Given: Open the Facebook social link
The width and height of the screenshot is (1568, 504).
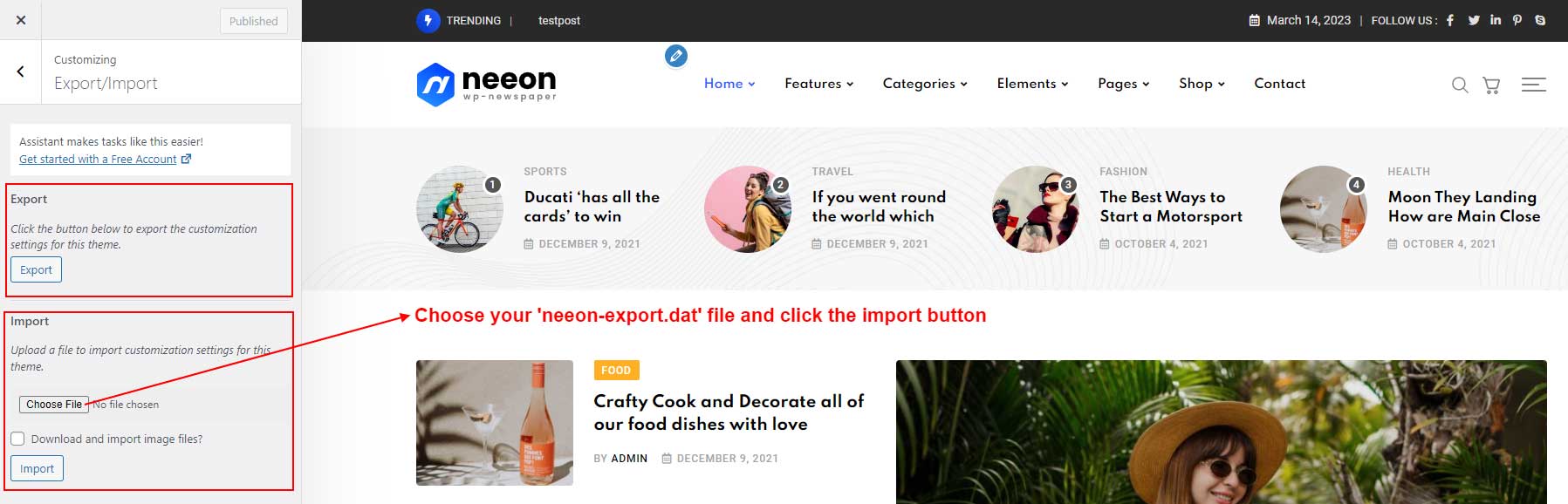Looking at the screenshot, I should [x=1450, y=20].
